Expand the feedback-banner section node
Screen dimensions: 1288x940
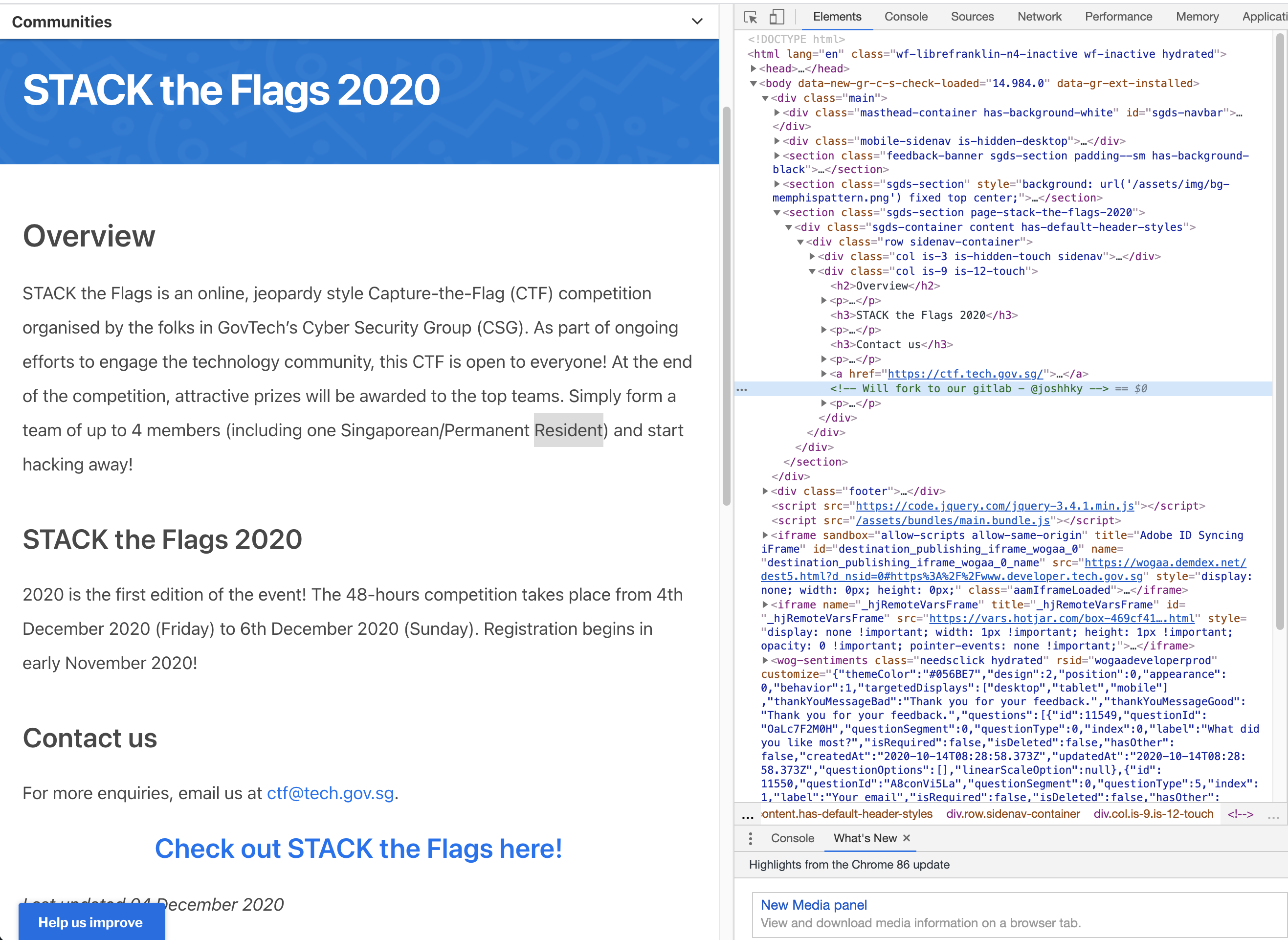(x=777, y=156)
